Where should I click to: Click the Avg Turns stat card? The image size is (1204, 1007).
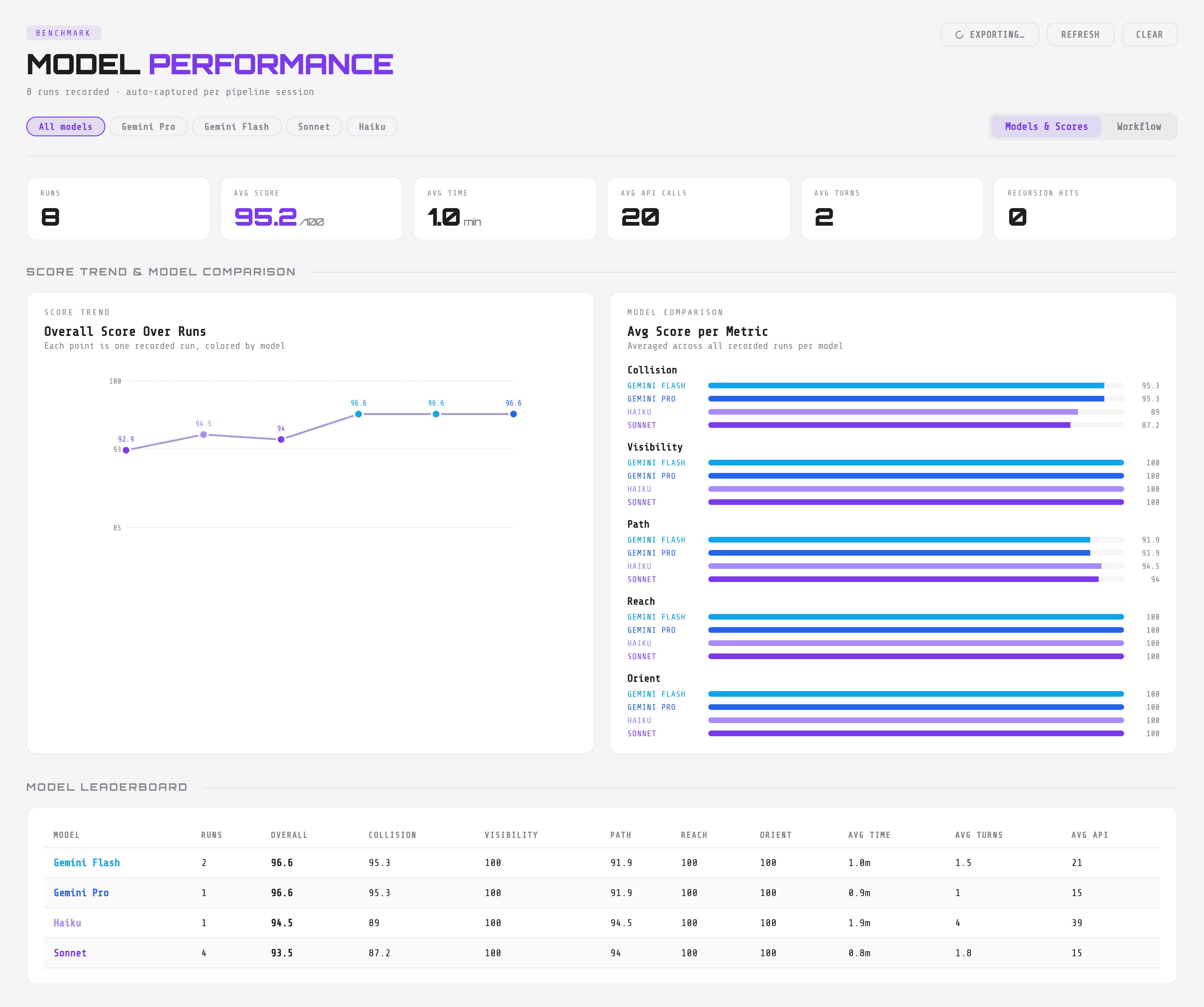pyautogui.click(x=892, y=209)
